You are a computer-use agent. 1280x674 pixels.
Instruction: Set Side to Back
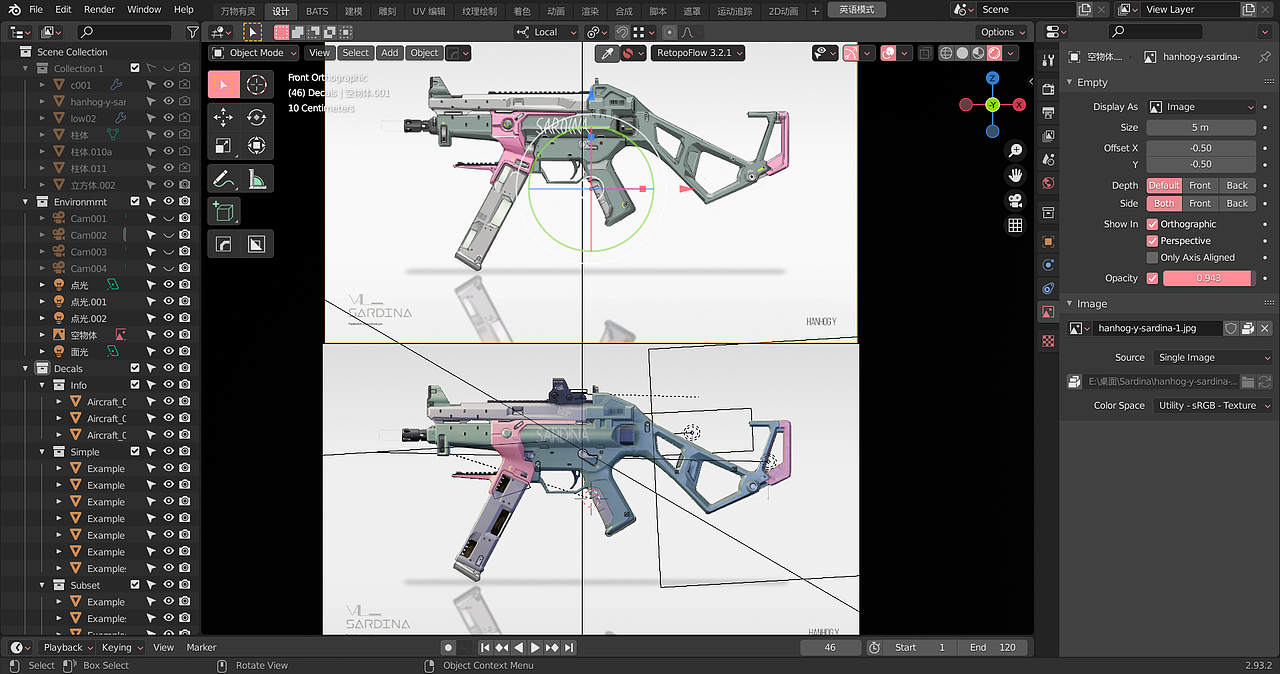pos(1237,203)
